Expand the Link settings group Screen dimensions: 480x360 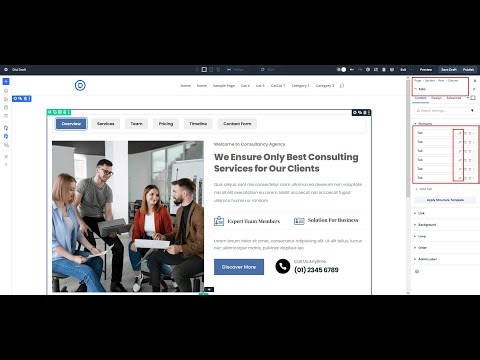[419, 213]
